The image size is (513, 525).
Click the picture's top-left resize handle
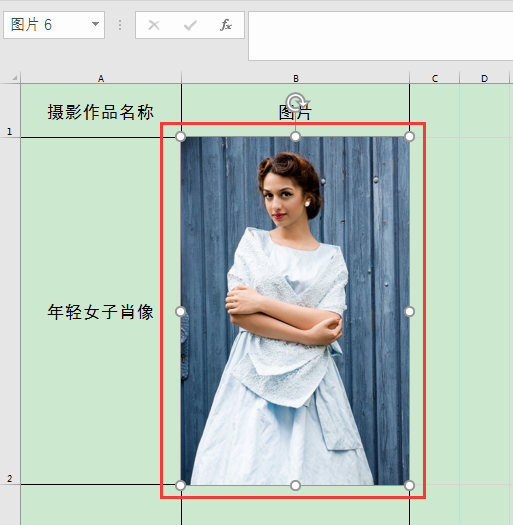point(180,136)
